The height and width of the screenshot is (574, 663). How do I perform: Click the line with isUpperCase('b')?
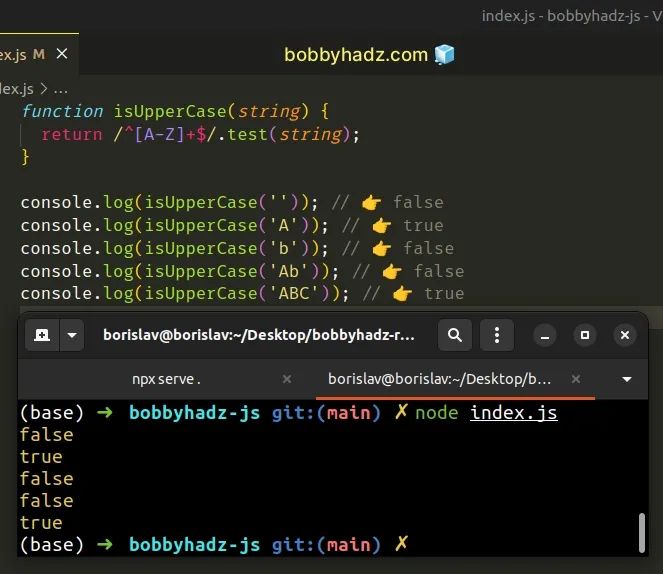coord(237,248)
